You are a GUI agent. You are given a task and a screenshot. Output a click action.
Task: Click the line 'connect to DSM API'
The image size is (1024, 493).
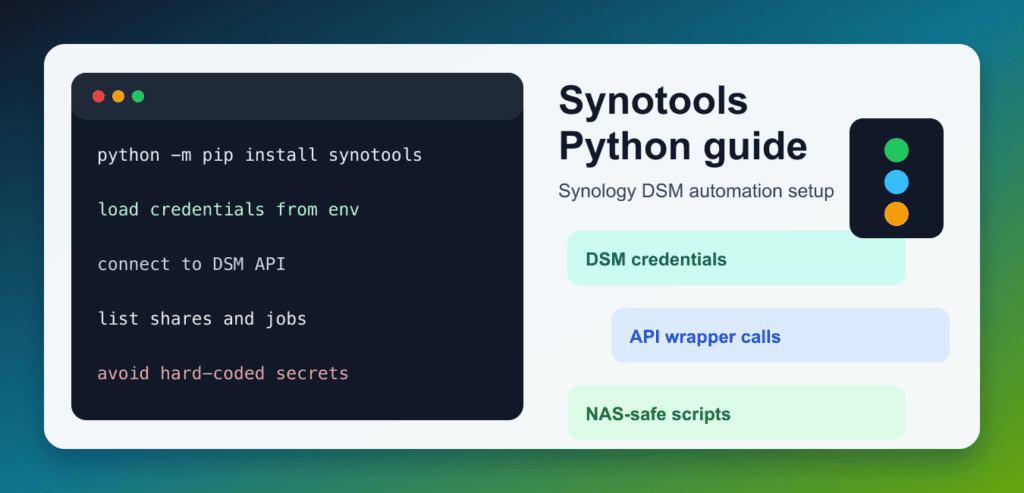pos(191,264)
